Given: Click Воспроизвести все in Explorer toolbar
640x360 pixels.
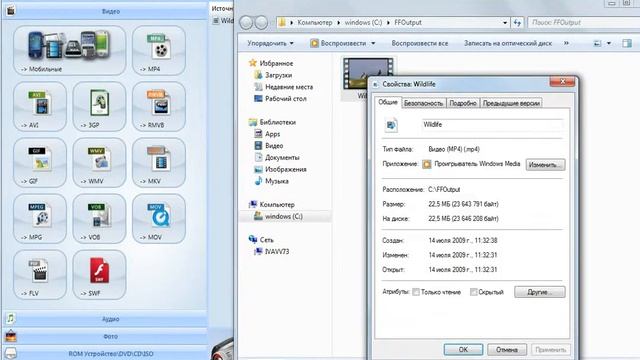Looking at the screenshot, I should [420, 43].
